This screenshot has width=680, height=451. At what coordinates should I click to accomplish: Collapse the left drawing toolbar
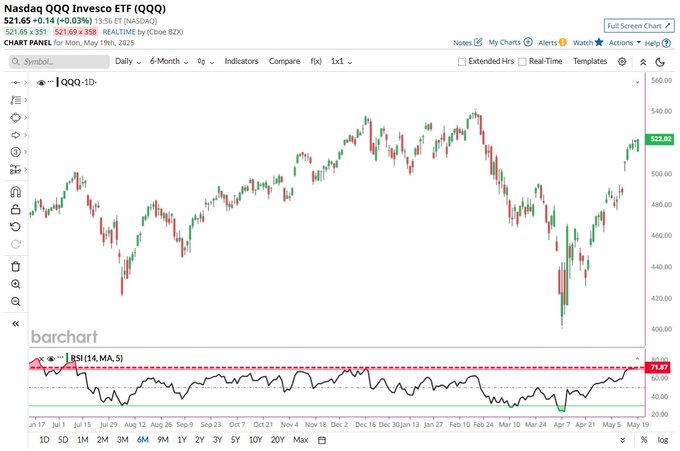pos(16,324)
